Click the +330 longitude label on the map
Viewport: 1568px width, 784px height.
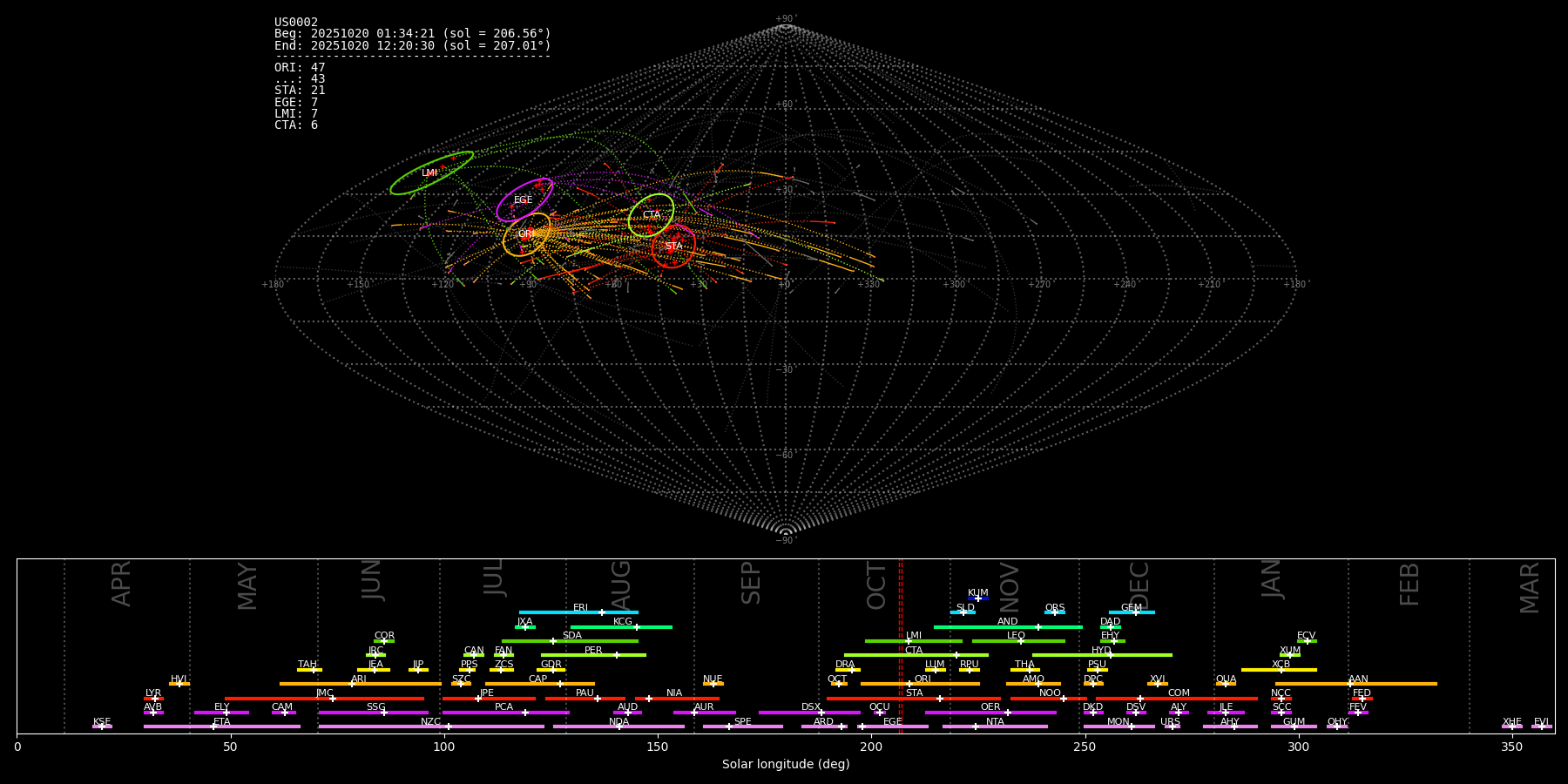pyautogui.click(x=868, y=284)
